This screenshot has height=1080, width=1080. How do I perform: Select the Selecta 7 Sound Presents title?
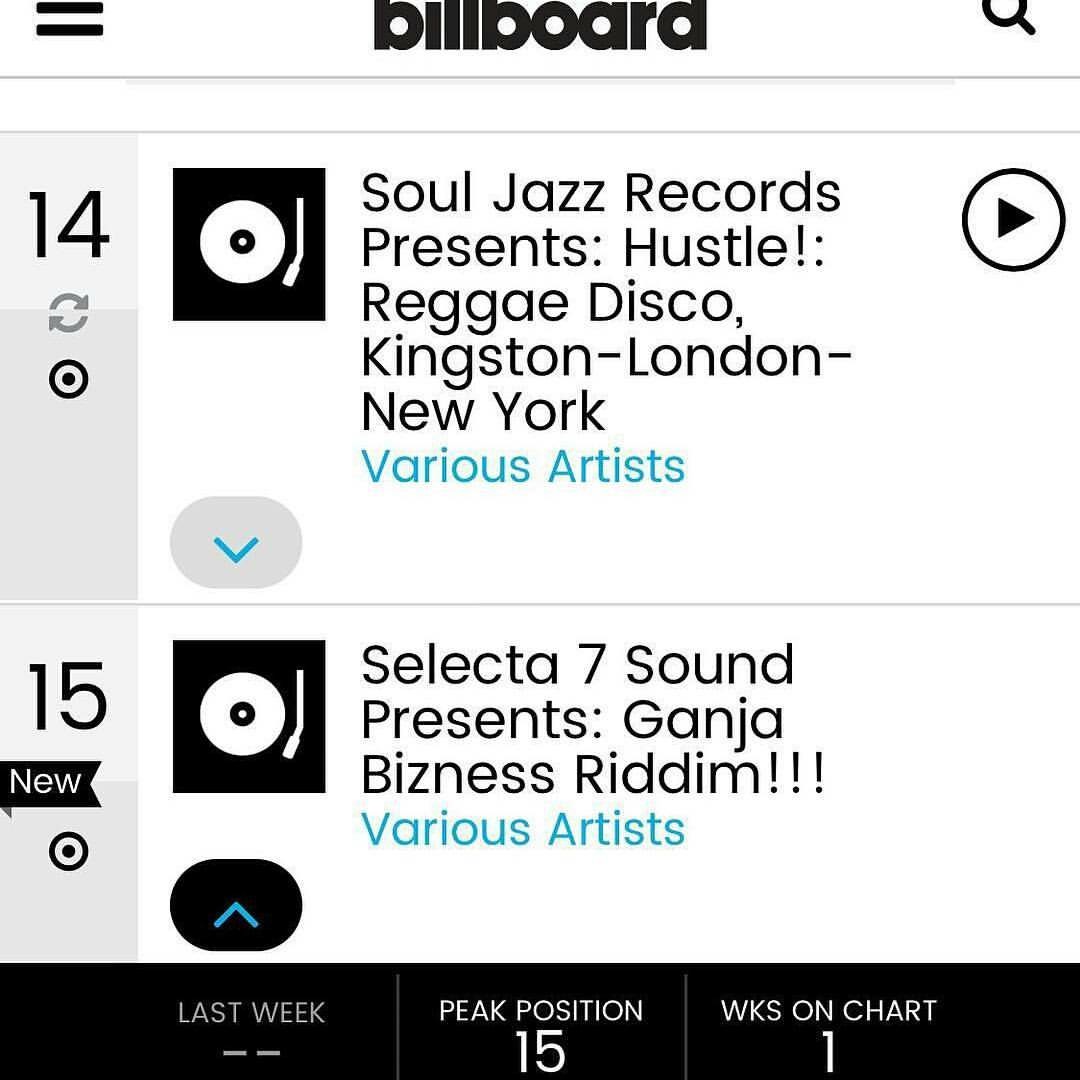592,719
